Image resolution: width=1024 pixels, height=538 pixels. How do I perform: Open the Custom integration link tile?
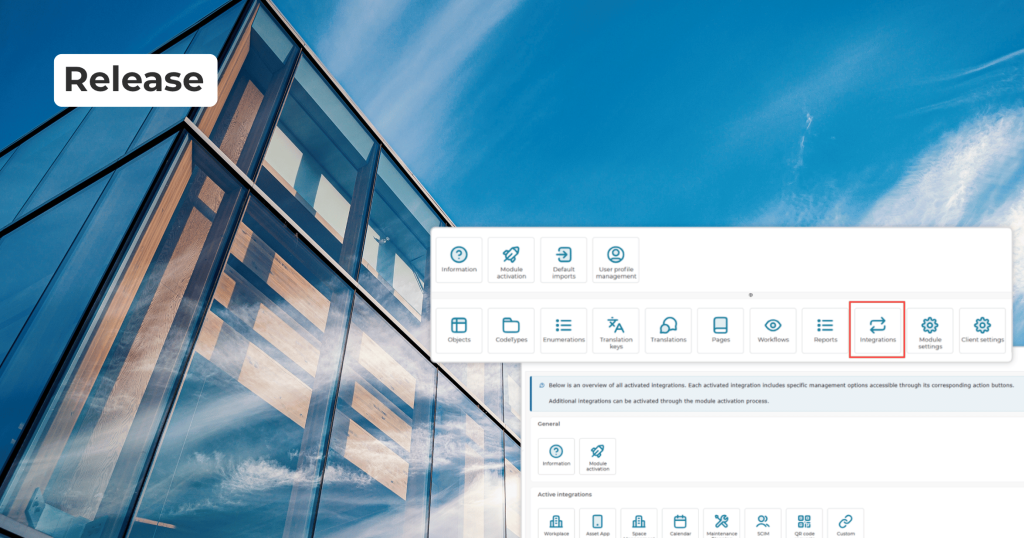coord(846,524)
